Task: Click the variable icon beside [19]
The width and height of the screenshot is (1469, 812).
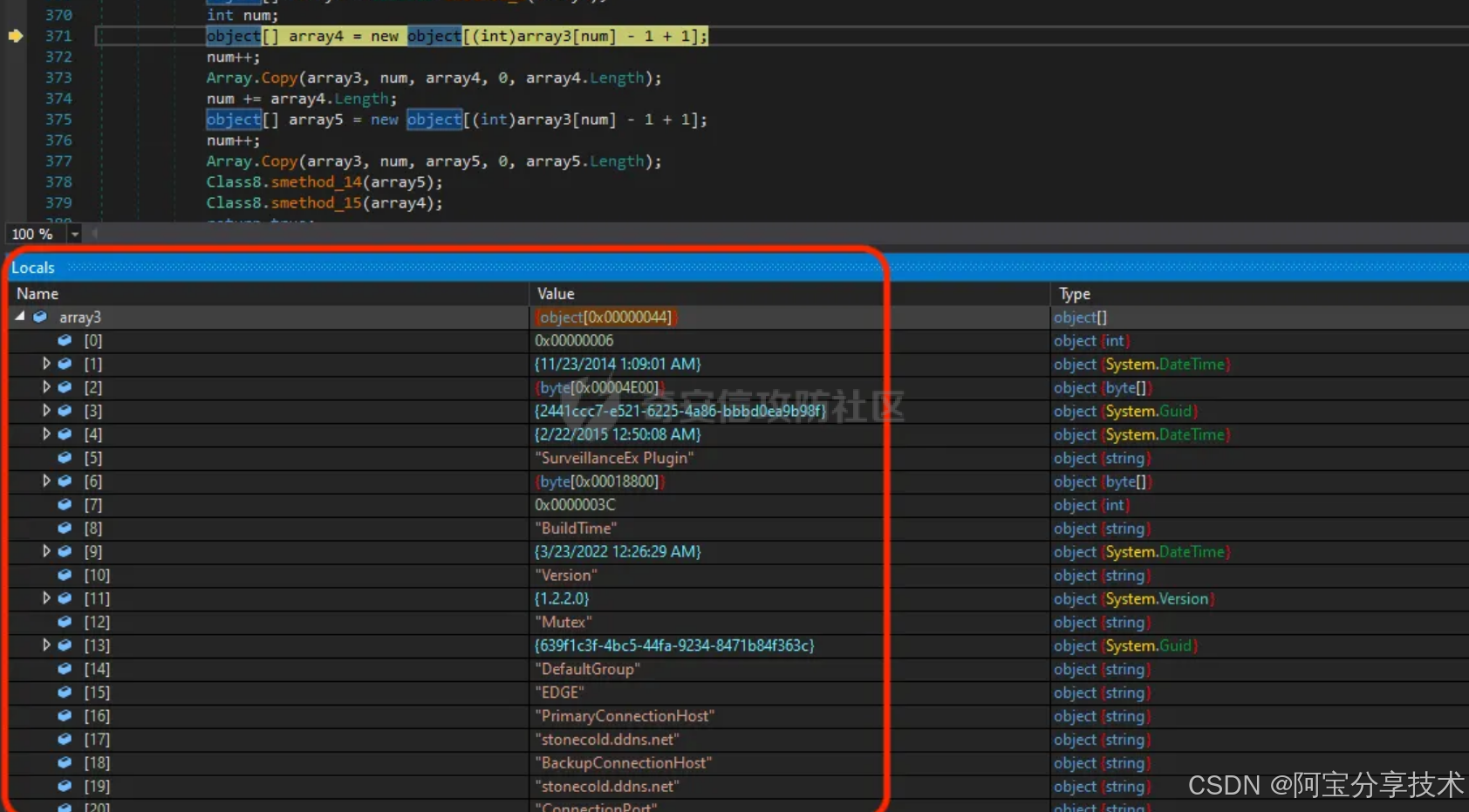Action: pos(65,787)
